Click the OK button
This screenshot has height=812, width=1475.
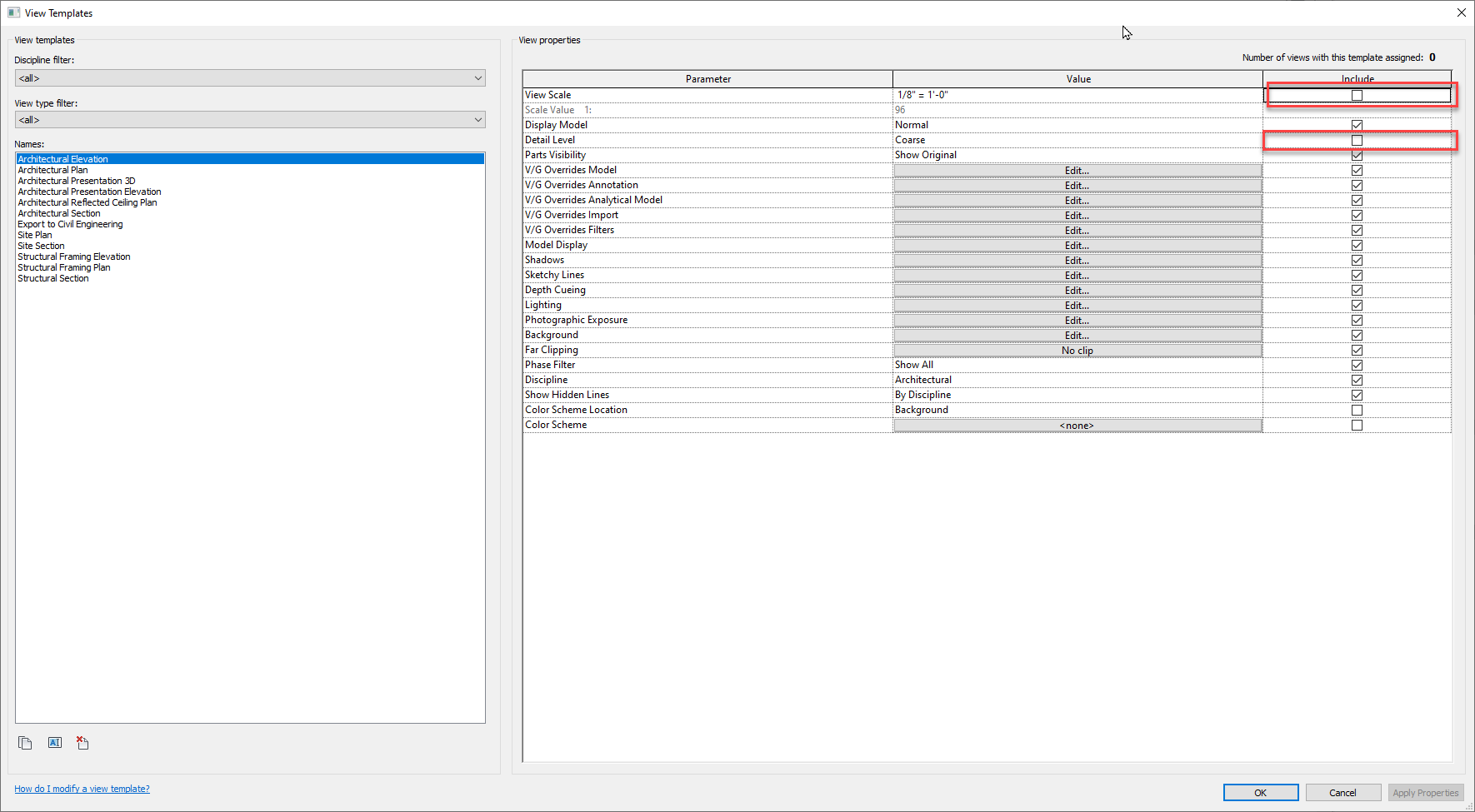1260,792
